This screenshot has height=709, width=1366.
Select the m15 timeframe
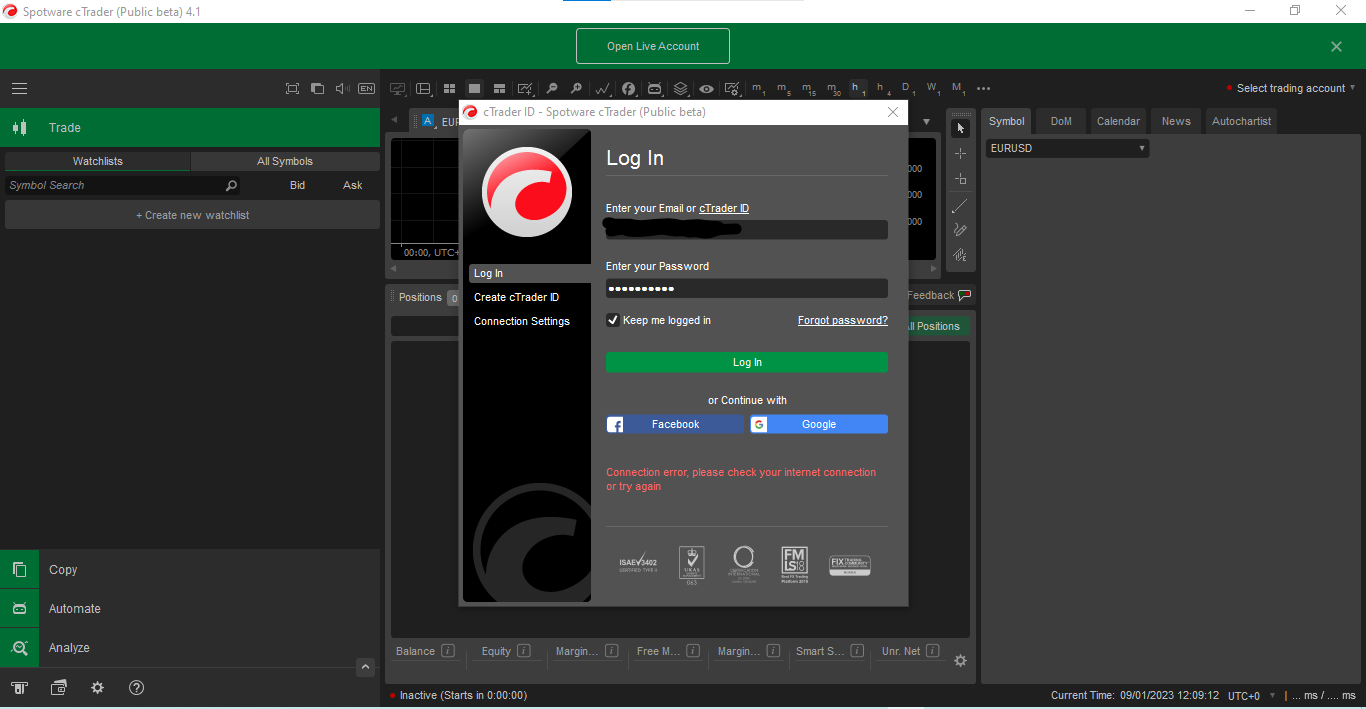tap(808, 88)
